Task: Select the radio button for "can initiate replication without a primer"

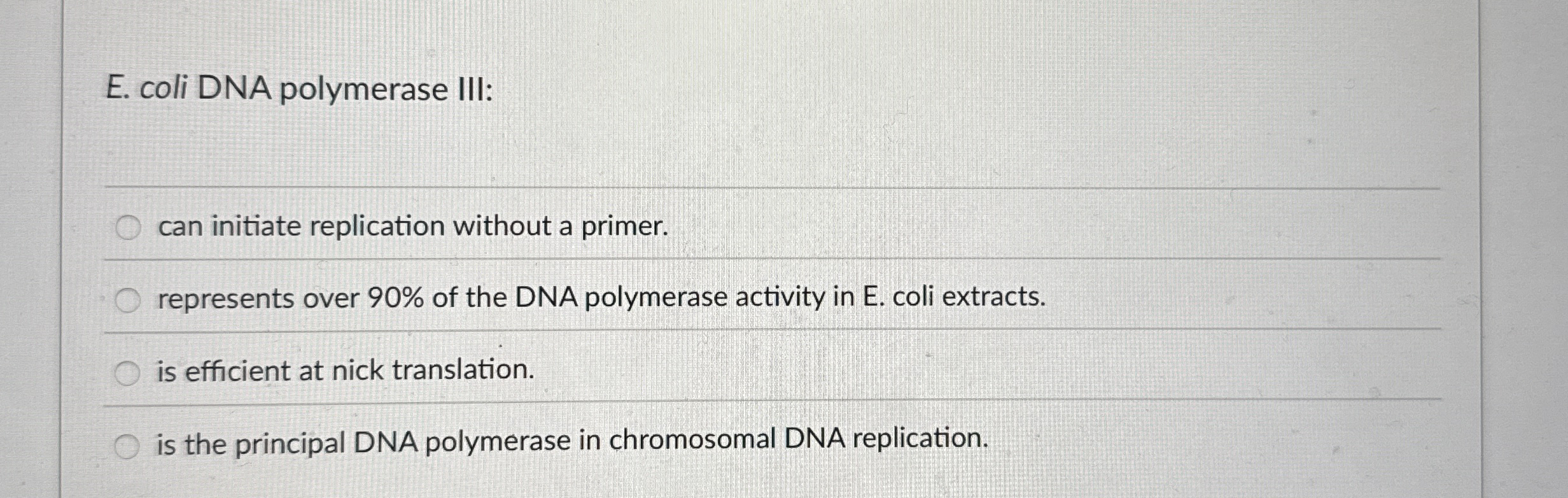Action: coord(128,226)
